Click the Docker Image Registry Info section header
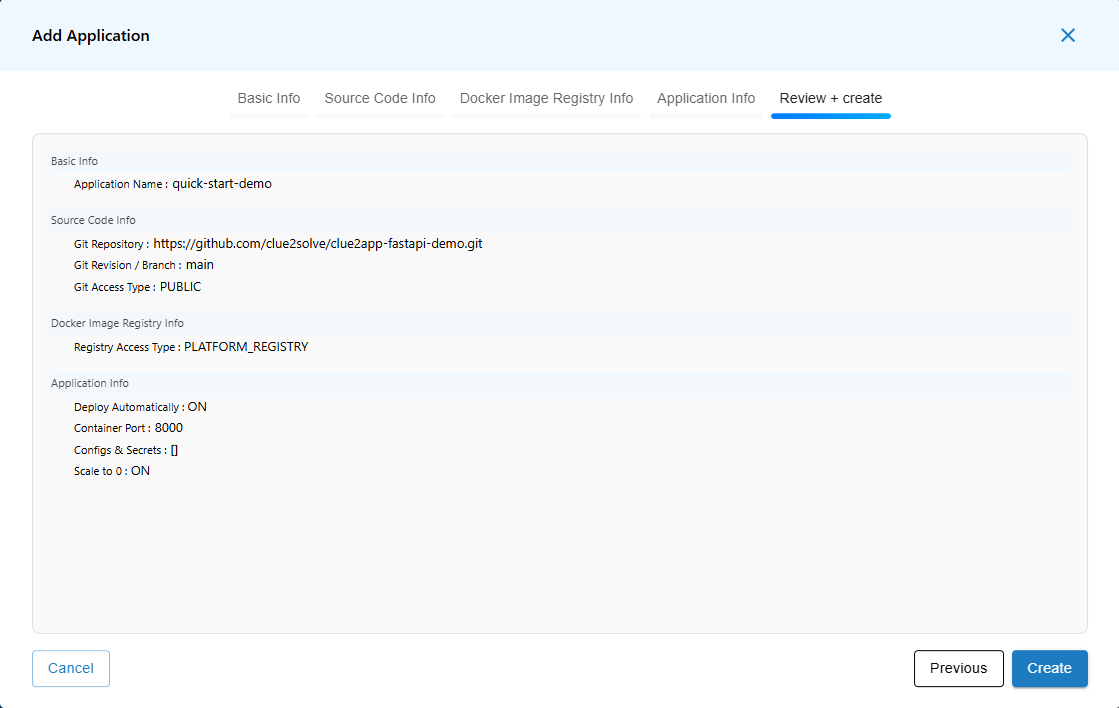 [117, 323]
